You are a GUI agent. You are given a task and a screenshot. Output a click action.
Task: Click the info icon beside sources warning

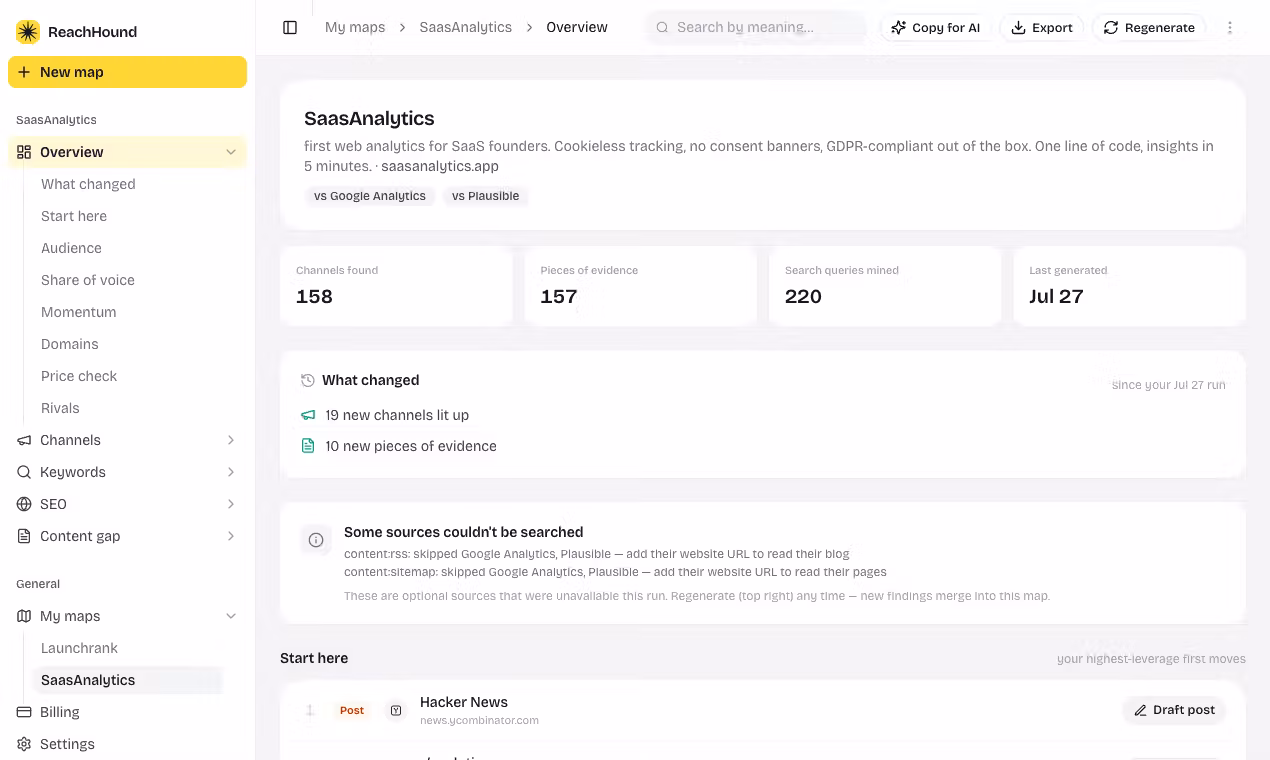(316, 540)
